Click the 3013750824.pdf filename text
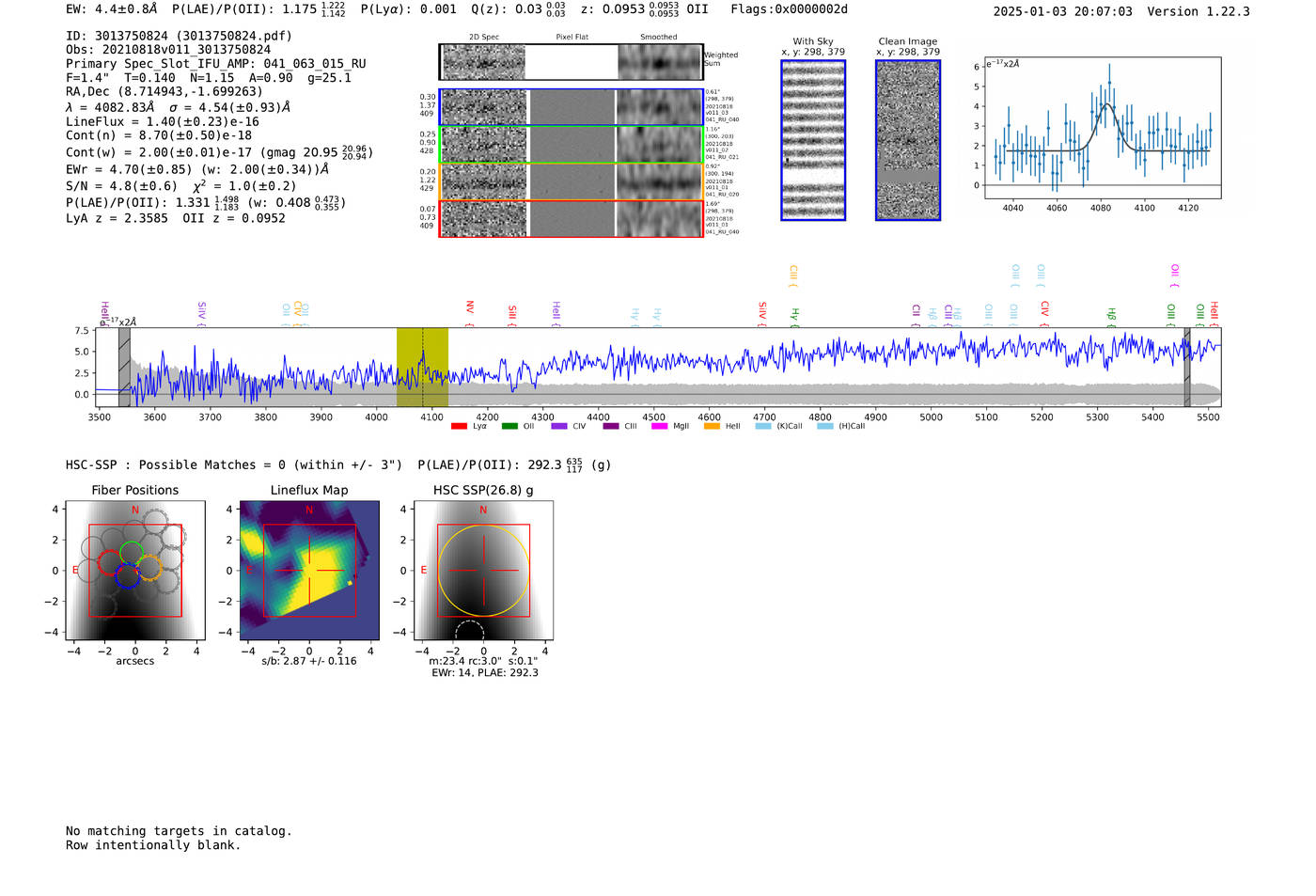This screenshot has height=896, width=1316. (x=234, y=36)
